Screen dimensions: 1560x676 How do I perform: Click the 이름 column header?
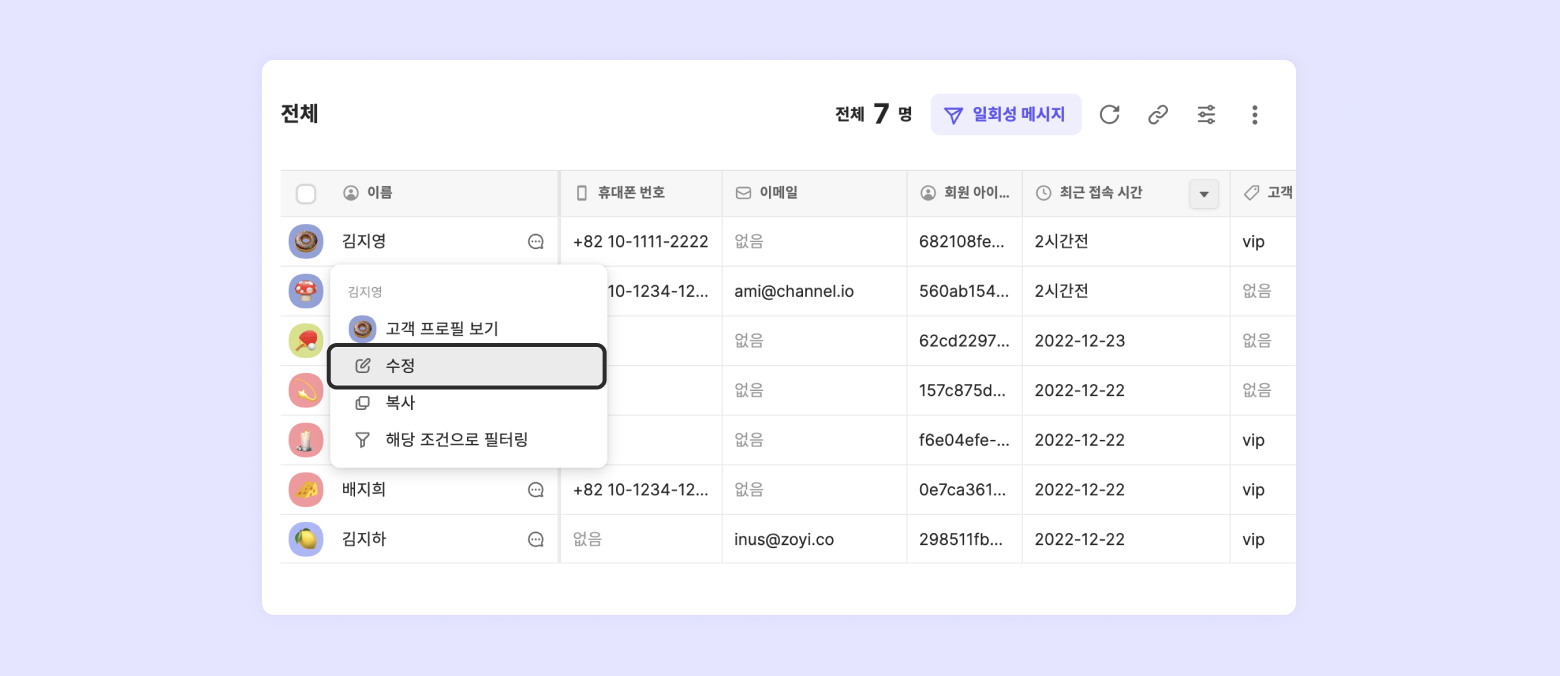click(x=380, y=193)
